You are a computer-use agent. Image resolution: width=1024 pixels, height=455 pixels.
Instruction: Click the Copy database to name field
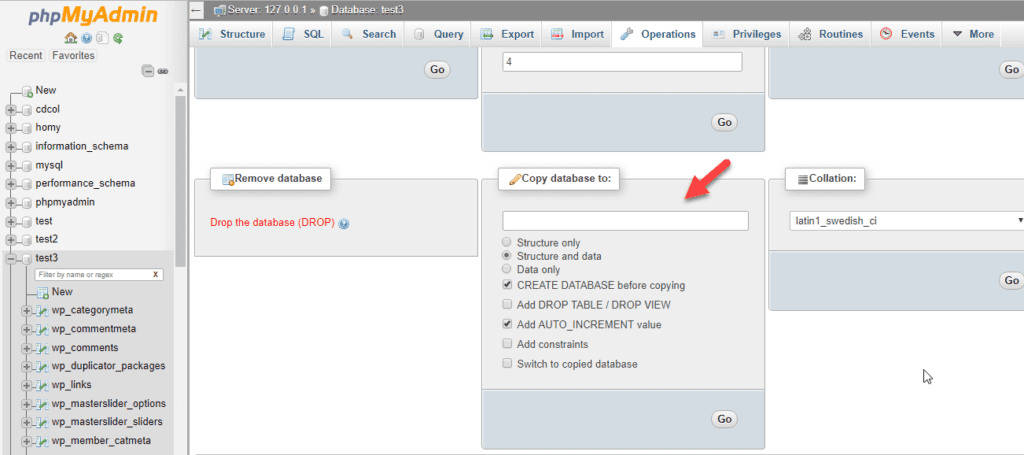coord(625,221)
